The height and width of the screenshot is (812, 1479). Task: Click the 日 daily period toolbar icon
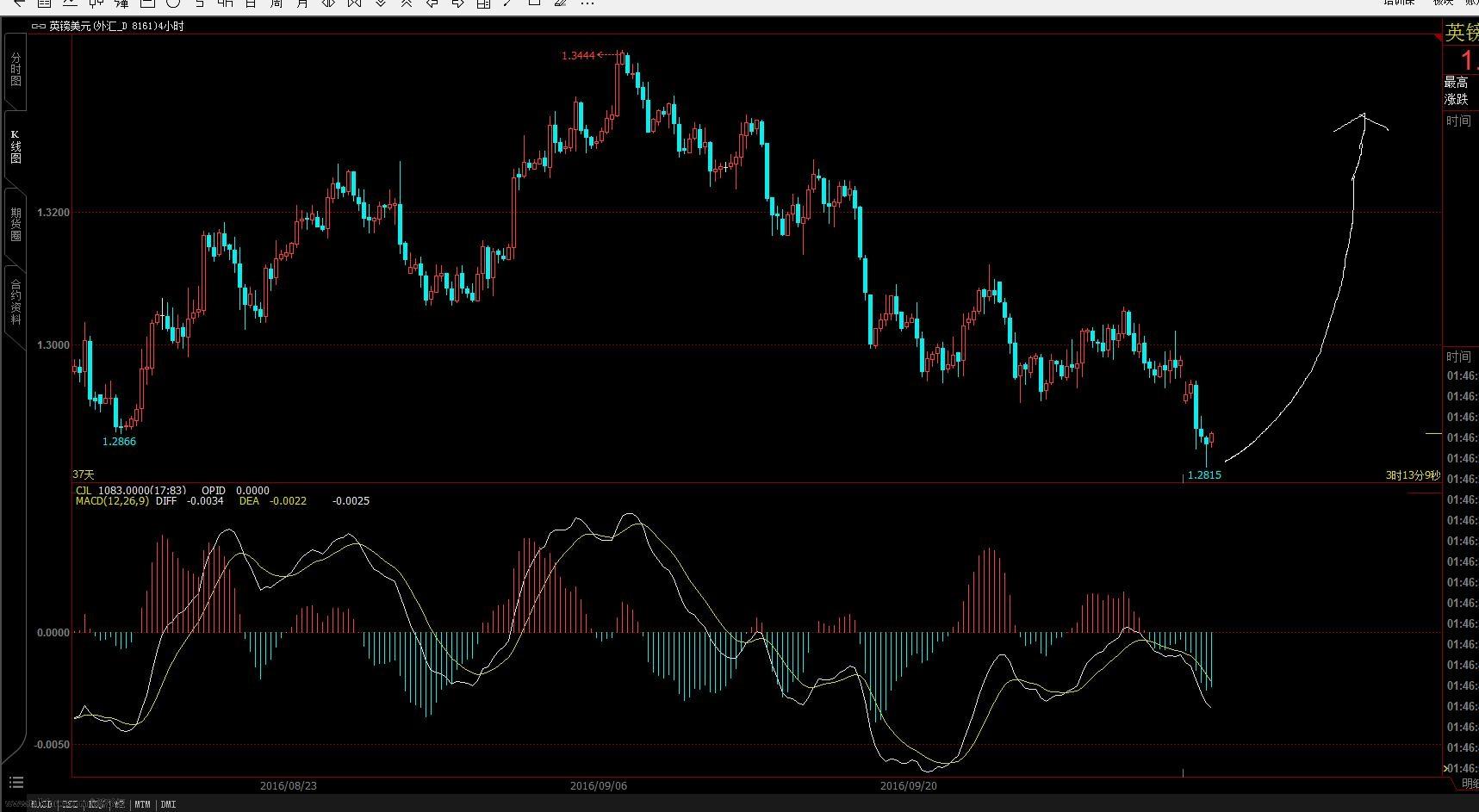[x=251, y=3]
